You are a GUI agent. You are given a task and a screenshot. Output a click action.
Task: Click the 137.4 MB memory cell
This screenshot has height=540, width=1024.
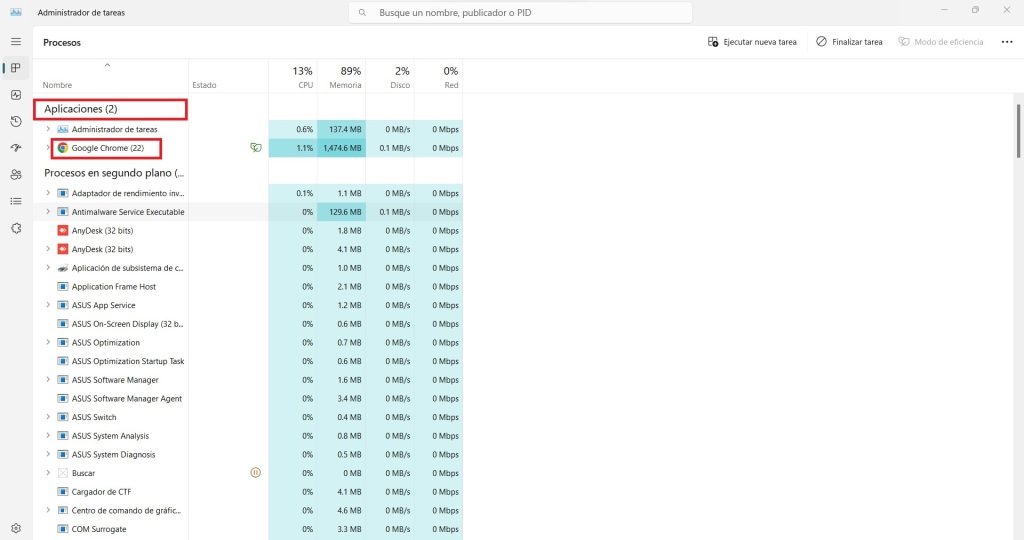(342, 129)
